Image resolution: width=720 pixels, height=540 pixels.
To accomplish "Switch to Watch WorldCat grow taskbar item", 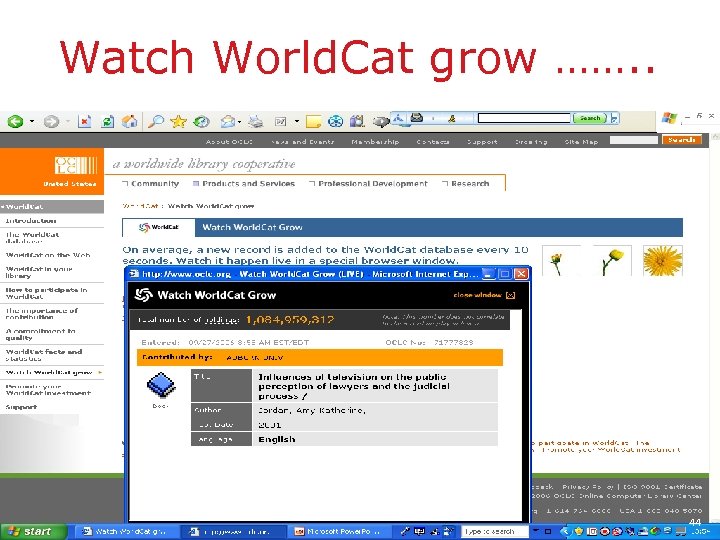I will tap(125, 532).
